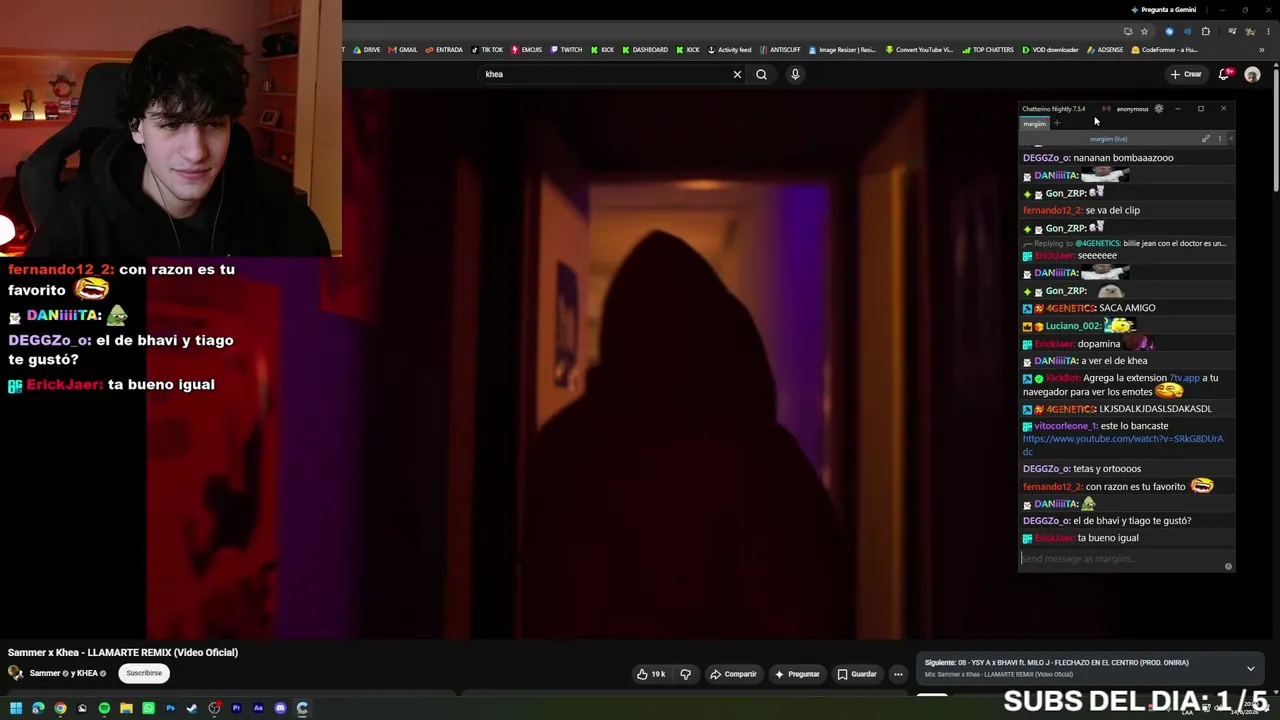Screen dimensions: 1280x720
Task: Click the Compartir share button
Action: tap(733, 674)
